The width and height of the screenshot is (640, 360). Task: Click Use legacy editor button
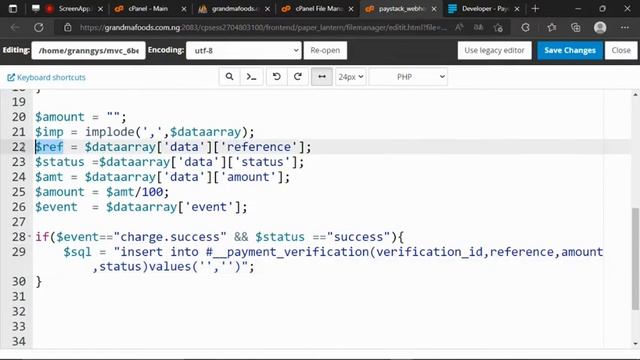click(494, 51)
